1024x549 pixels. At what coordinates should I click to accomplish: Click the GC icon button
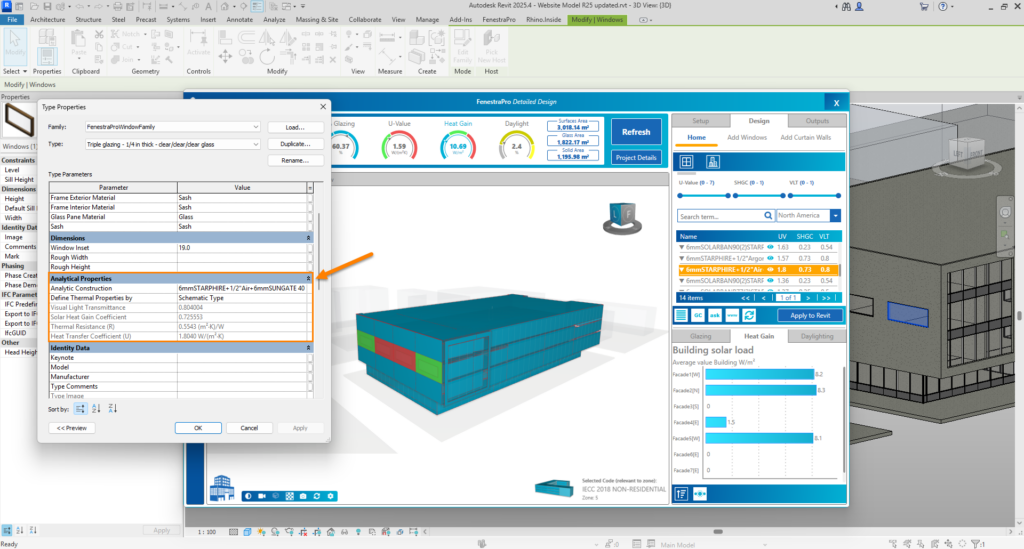click(x=698, y=315)
